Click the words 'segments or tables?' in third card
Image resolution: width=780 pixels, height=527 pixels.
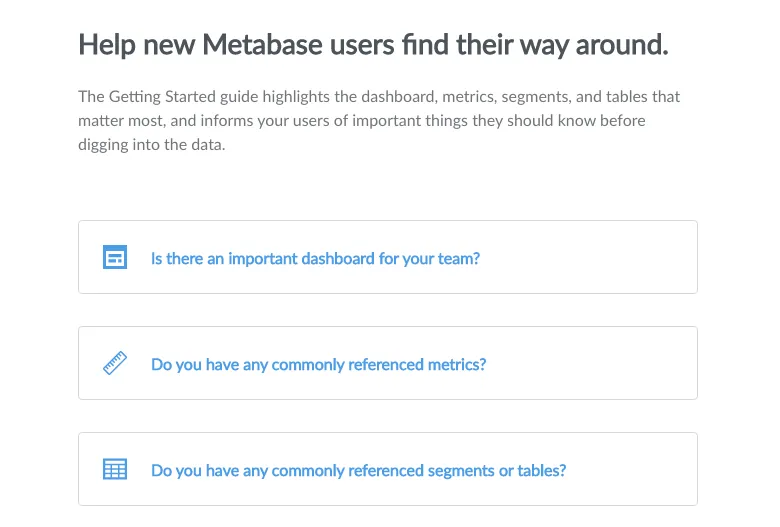tap(497, 471)
